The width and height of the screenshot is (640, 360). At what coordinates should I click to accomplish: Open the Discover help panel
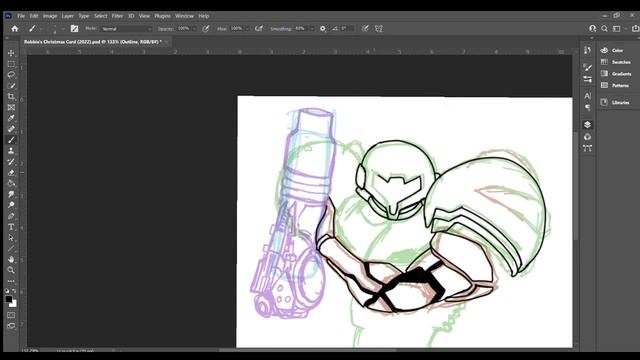click(593, 29)
